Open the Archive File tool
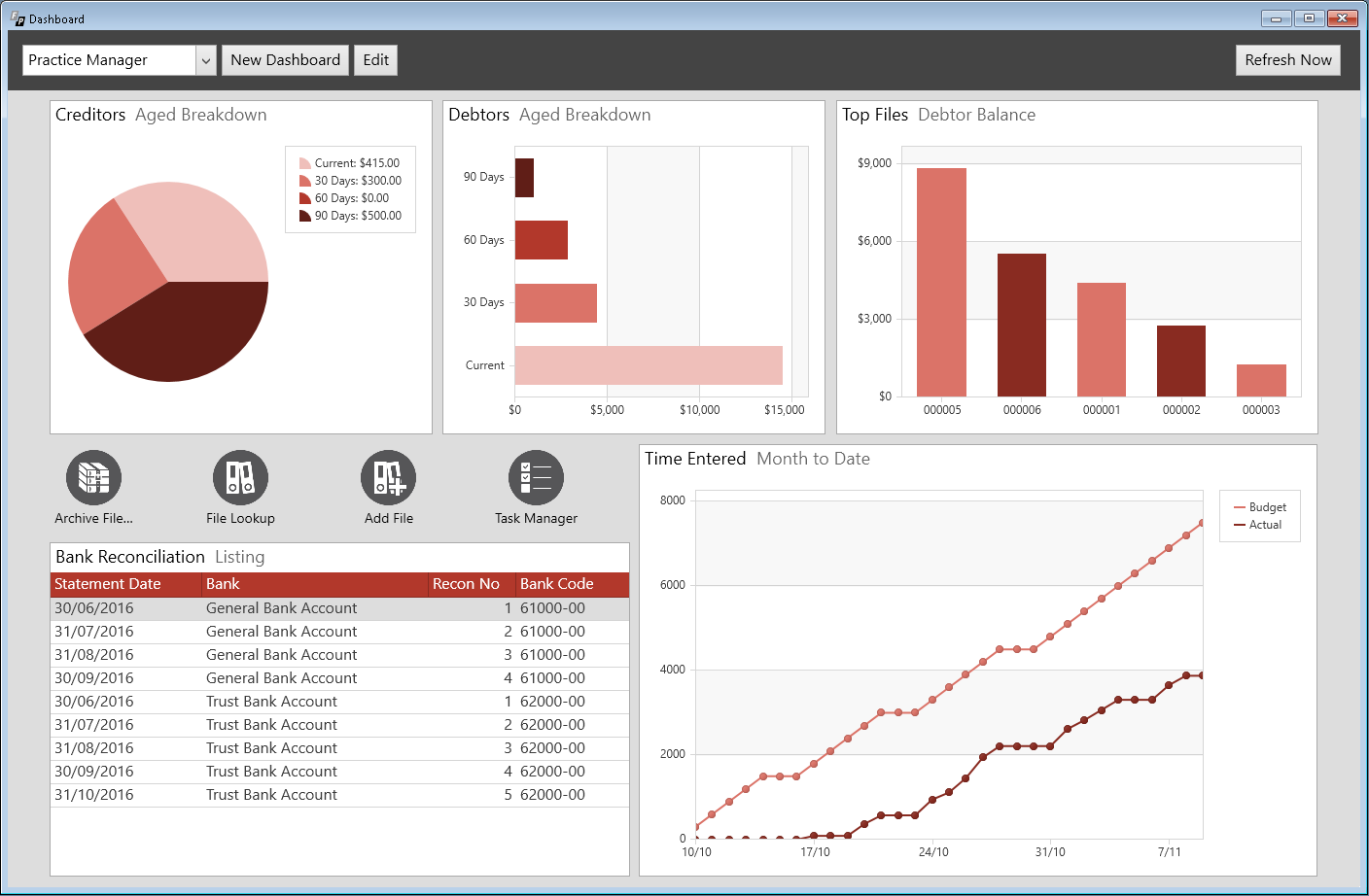 click(92, 477)
